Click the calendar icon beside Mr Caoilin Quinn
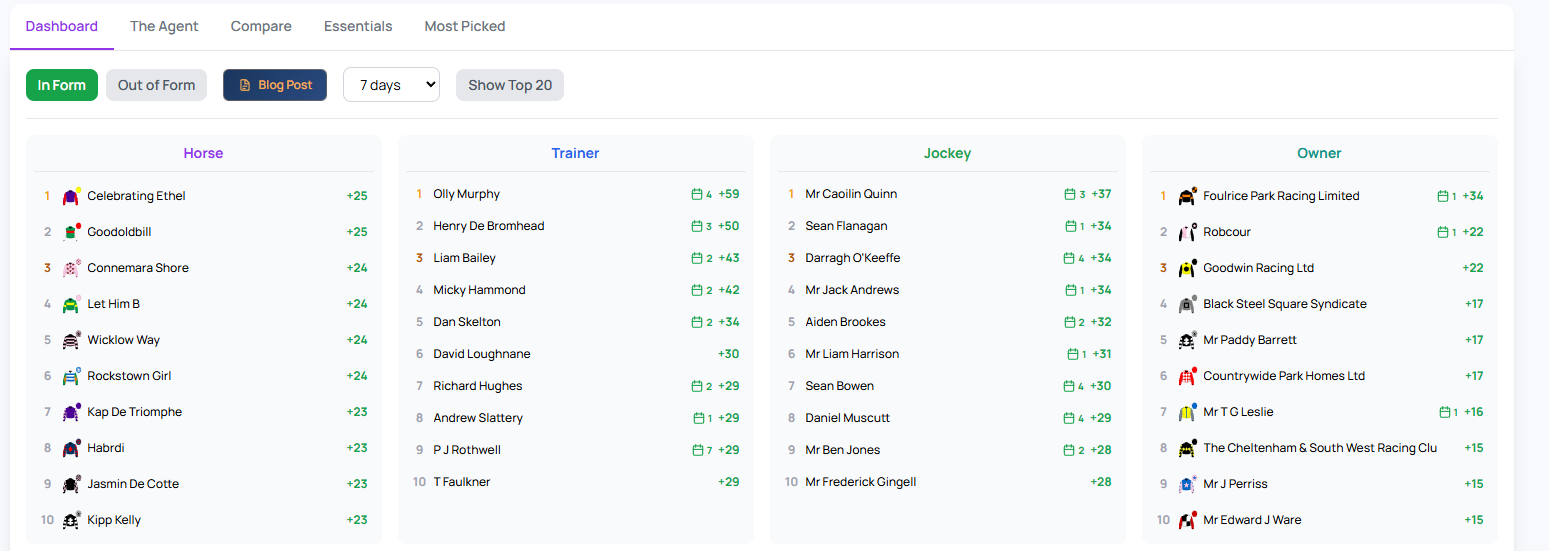Image resolution: width=1549 pixels, height=551 pixels. click(1069, 194)
